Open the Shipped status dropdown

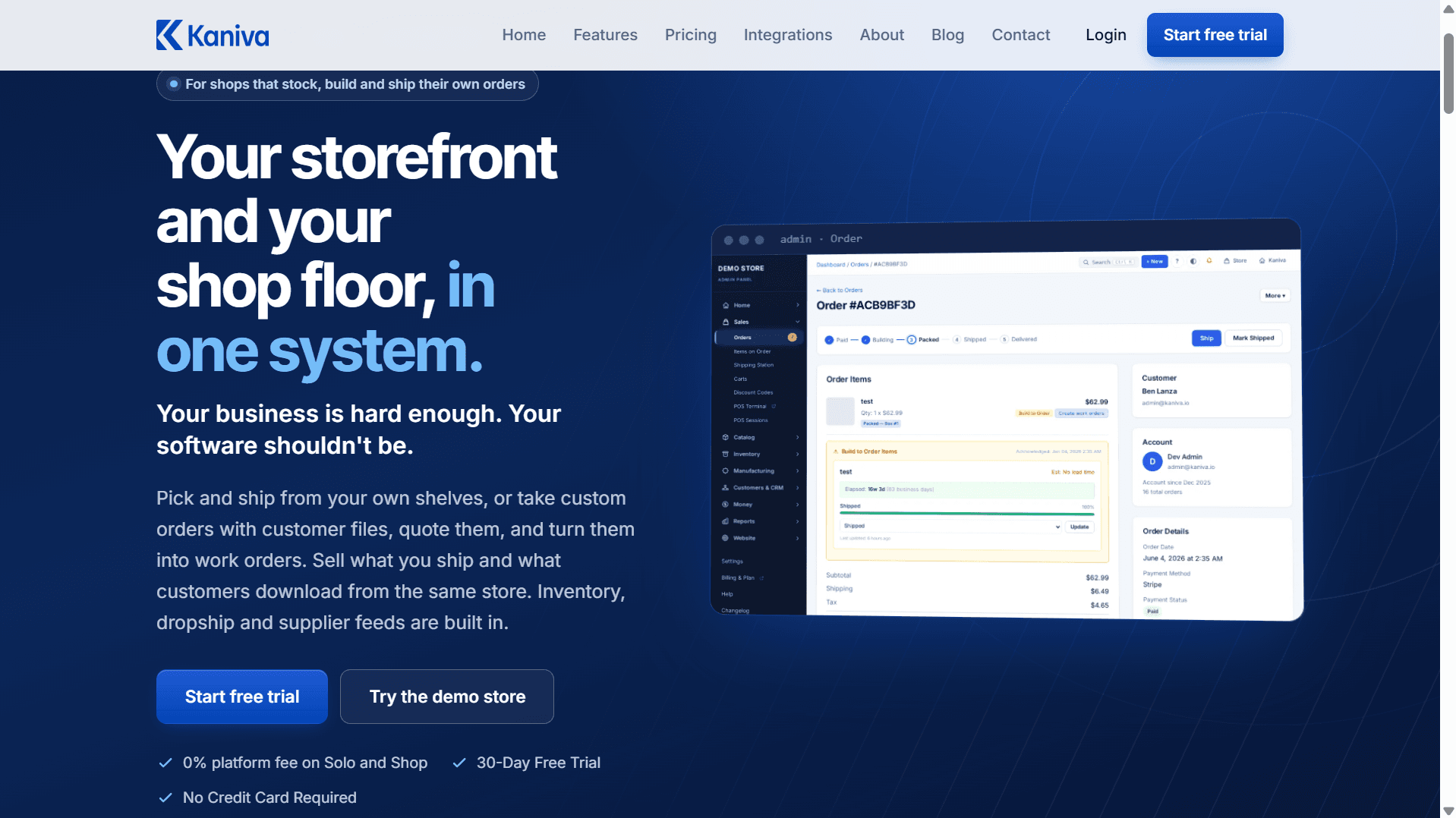[x=951, y=526]
